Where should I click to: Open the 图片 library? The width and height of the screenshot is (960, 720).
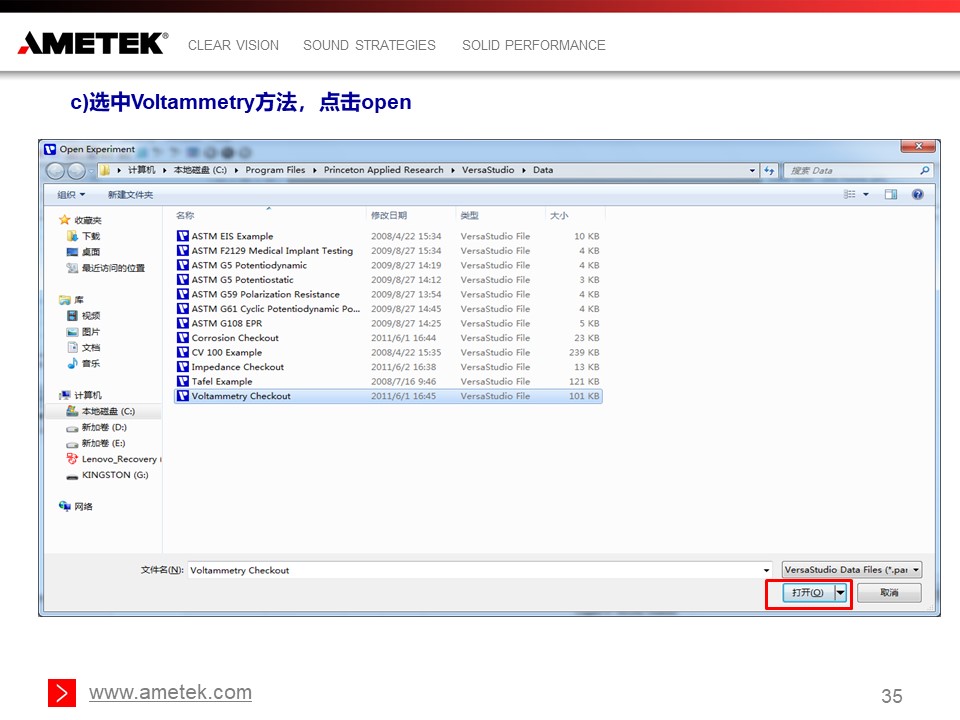click(84, 332)
